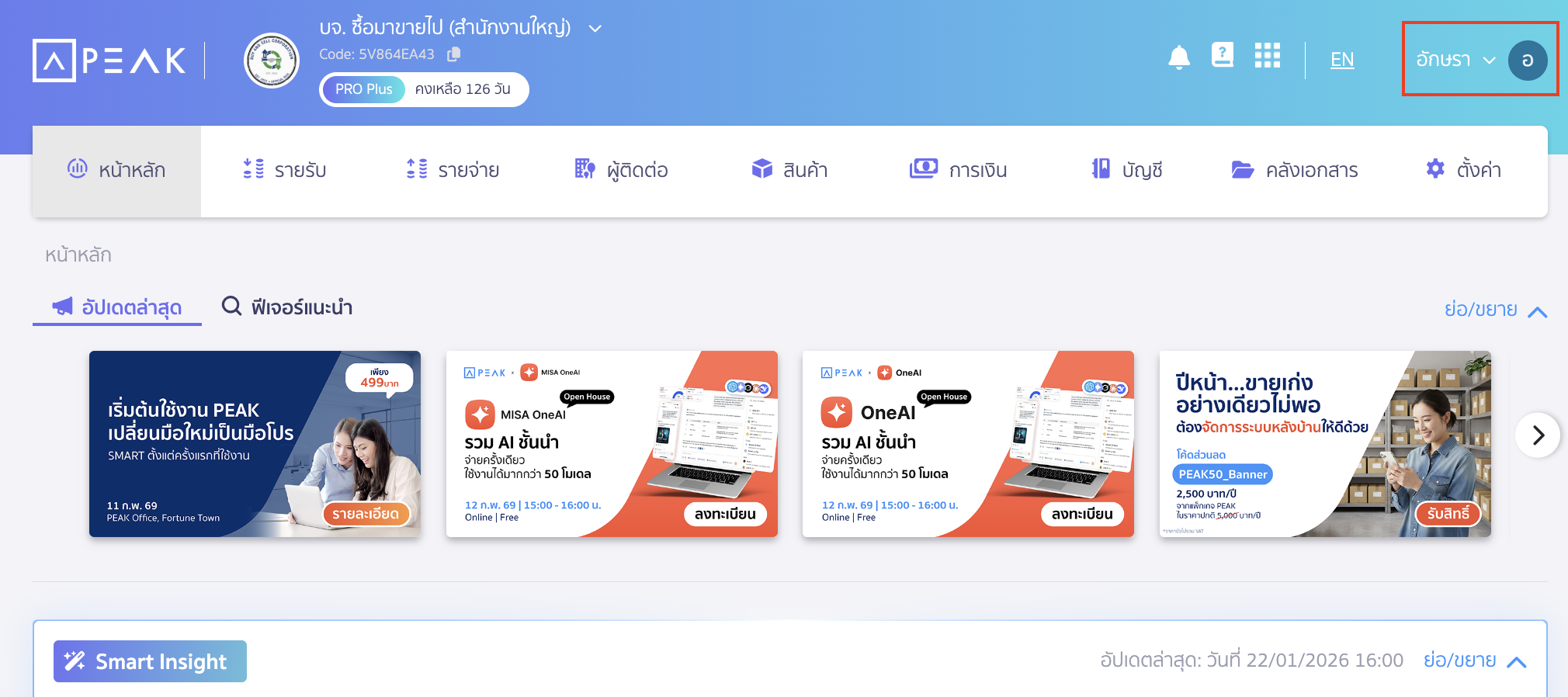The image size is (1568, 697).
Task: Click the magnifier icon on ฟีเจอร์แนะนำ
Action: click(x=231, y=306)
